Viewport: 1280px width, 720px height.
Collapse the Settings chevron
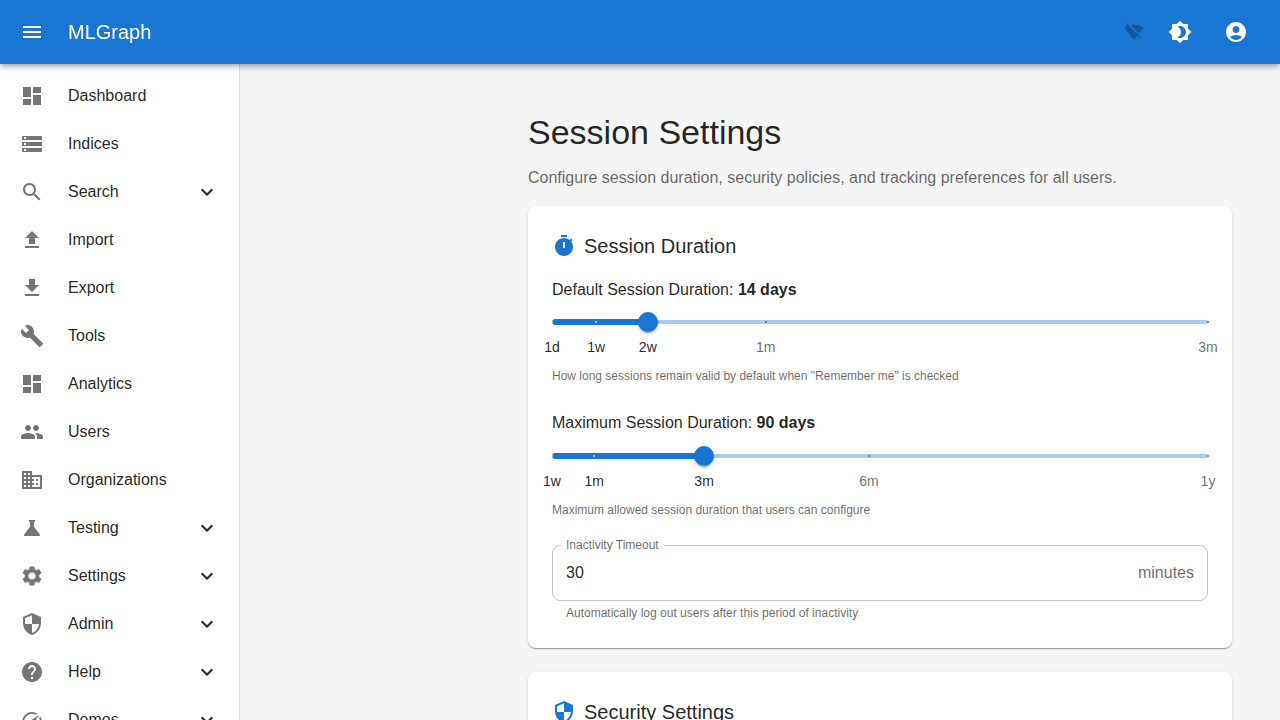[207, 575]
